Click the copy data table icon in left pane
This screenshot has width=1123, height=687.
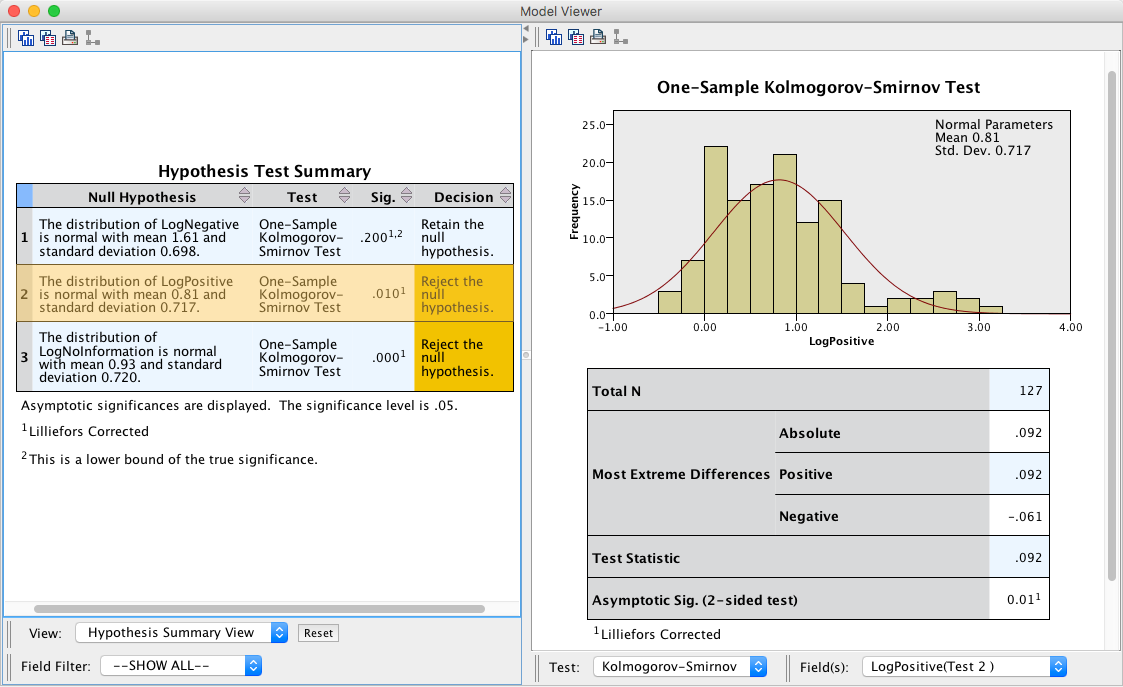tap(48, 38)
